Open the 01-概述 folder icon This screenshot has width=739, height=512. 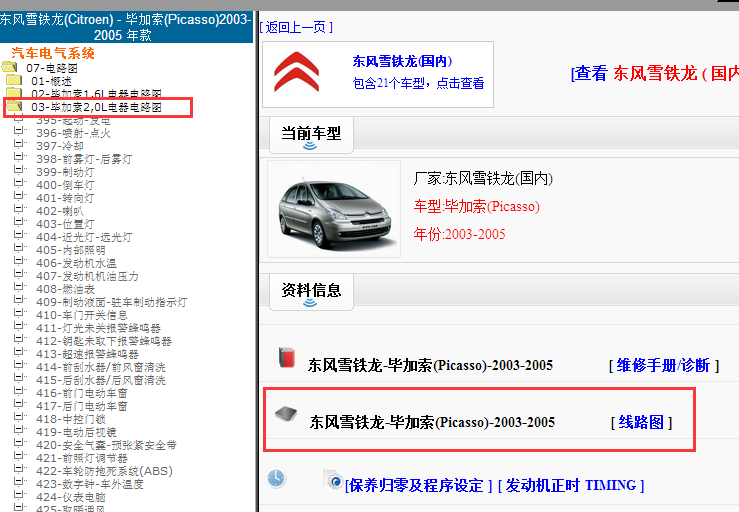14,80
